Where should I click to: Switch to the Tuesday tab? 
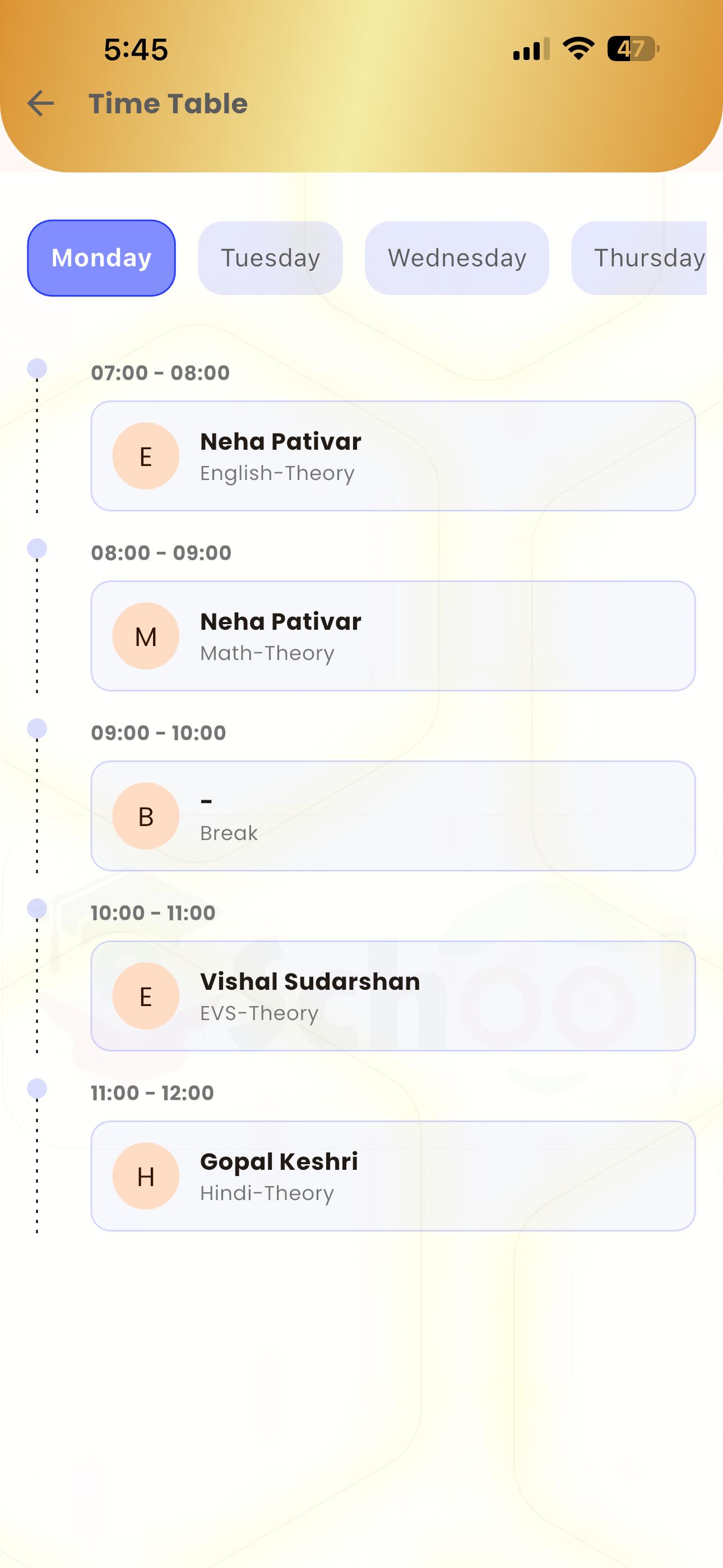click(x=270, y=258)
